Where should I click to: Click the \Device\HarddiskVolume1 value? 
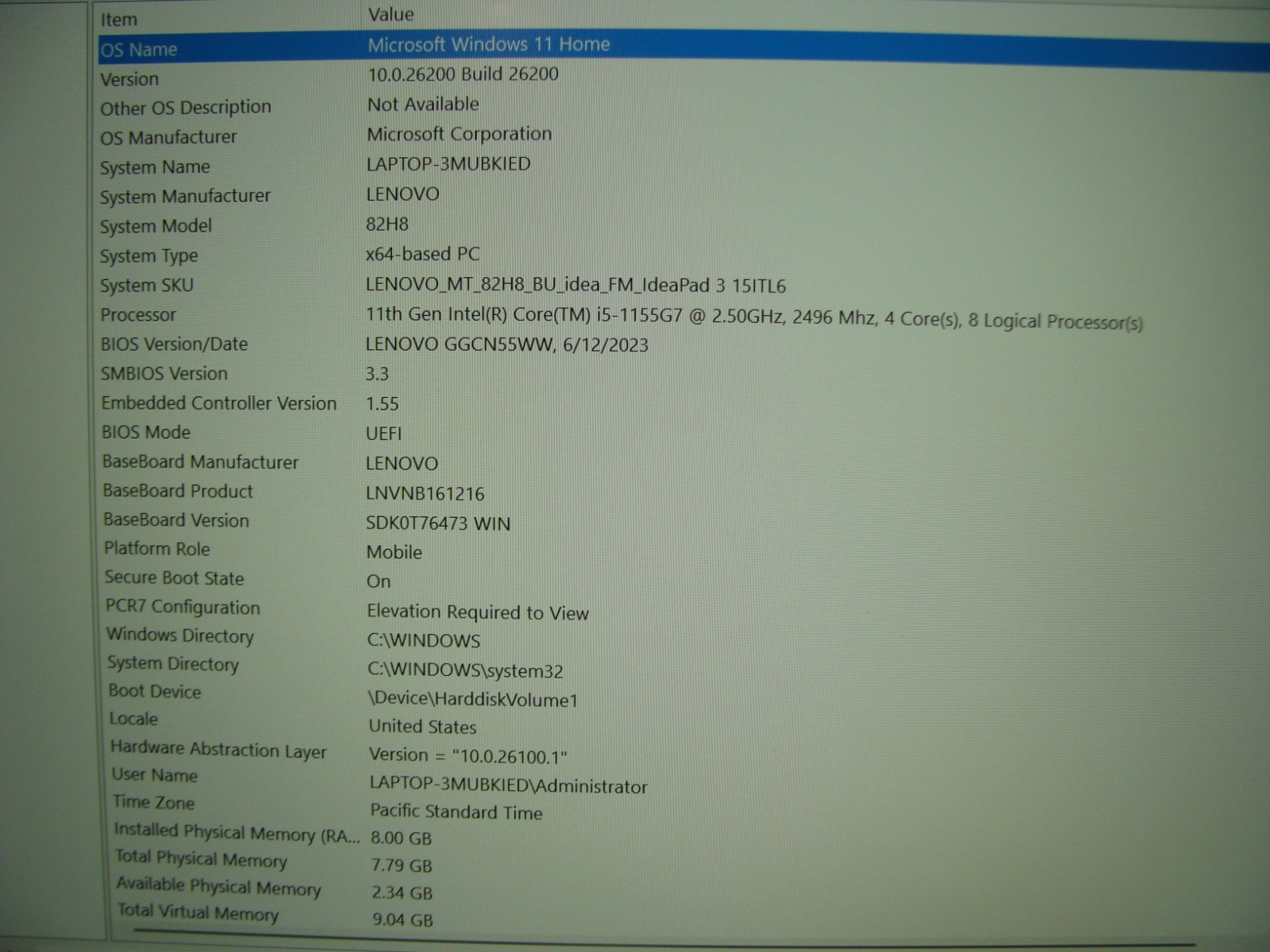pos(473,700)
